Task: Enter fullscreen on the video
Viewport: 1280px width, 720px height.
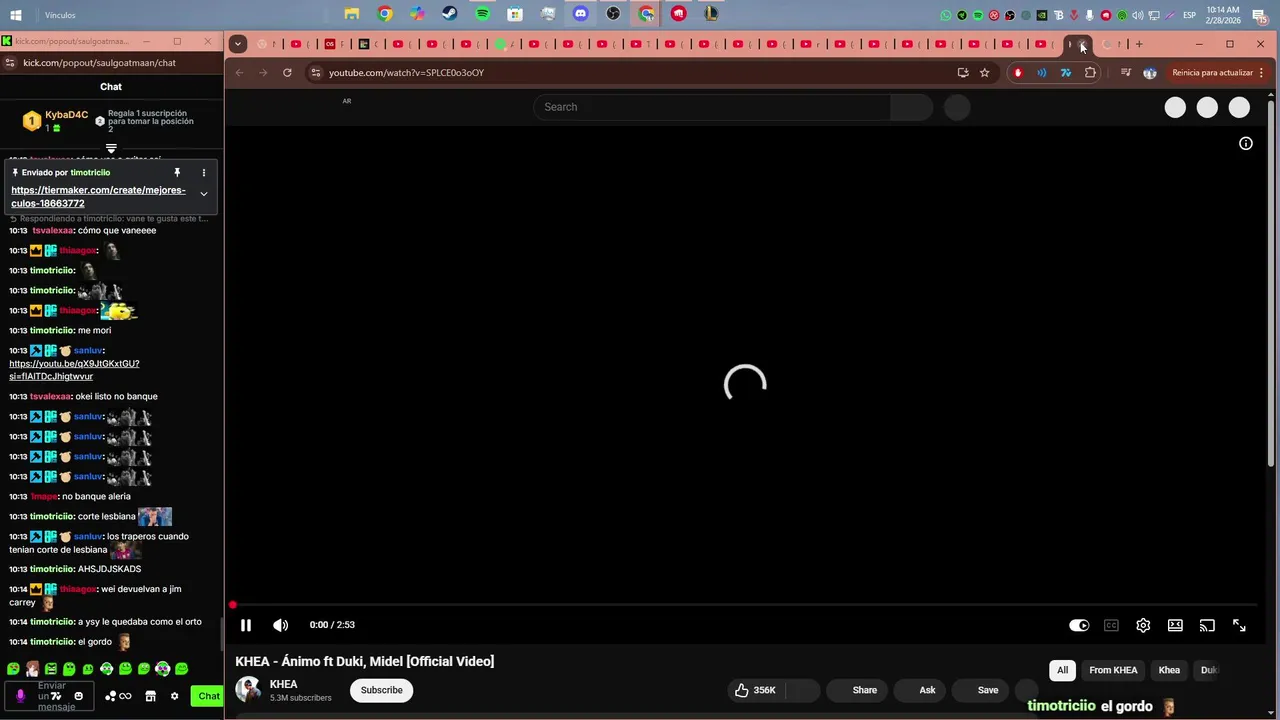Action: tap(1239, 625)
